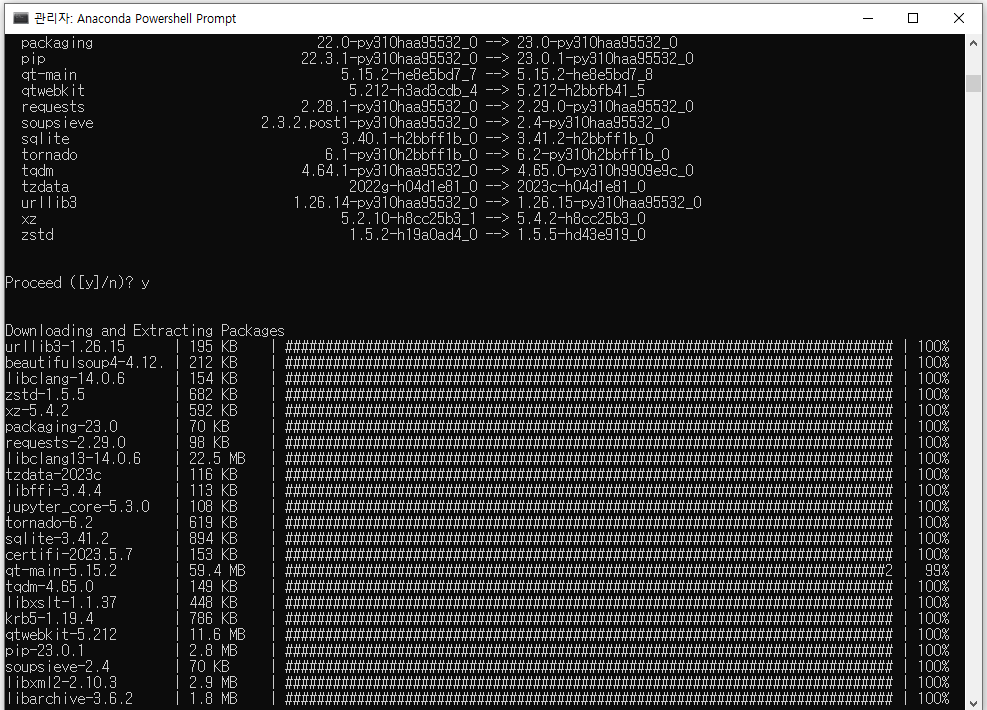Click 'certifi-2023.5.7' download line
The image size is (987, 710).
coord(477,555)
